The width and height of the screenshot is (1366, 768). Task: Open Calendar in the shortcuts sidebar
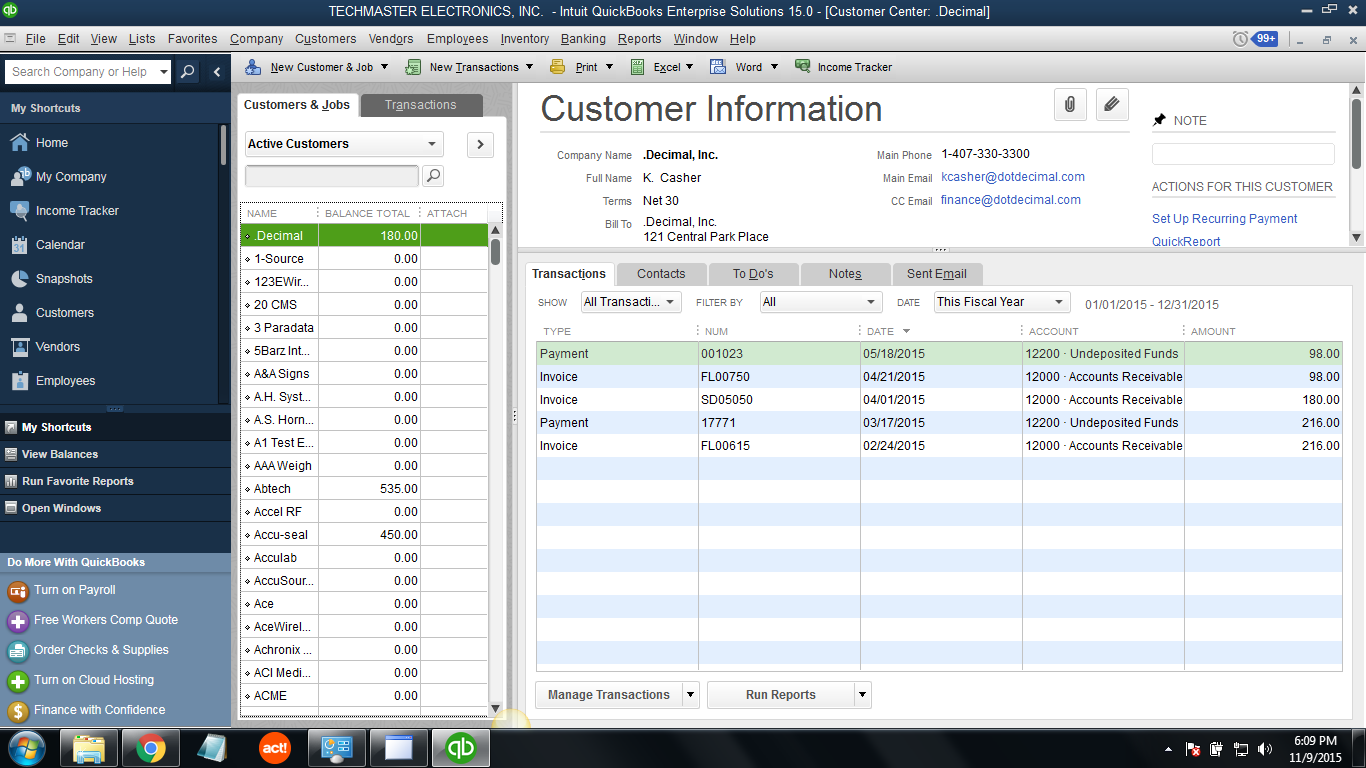[60, 245]
